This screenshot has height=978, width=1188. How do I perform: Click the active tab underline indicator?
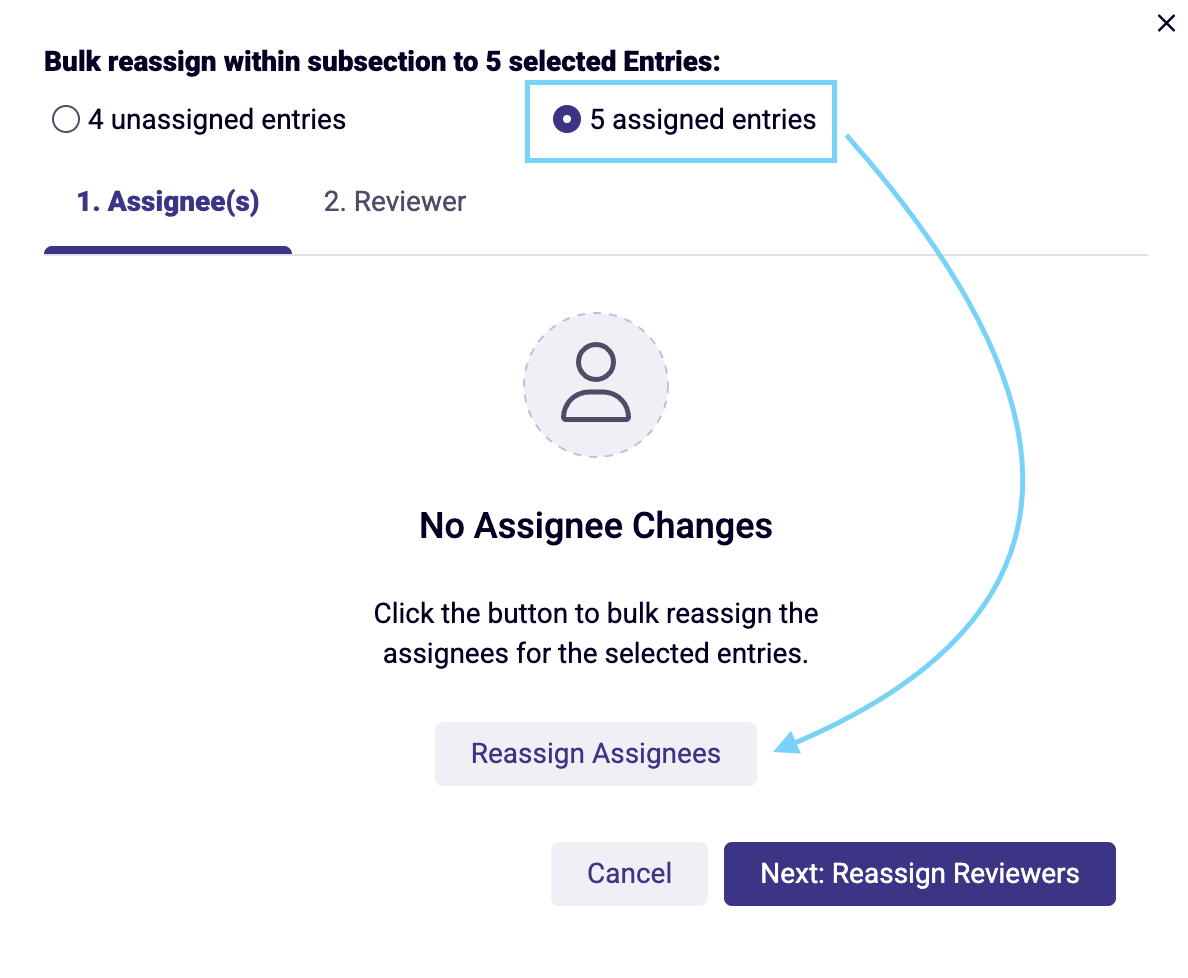click(x=168, y=250)
